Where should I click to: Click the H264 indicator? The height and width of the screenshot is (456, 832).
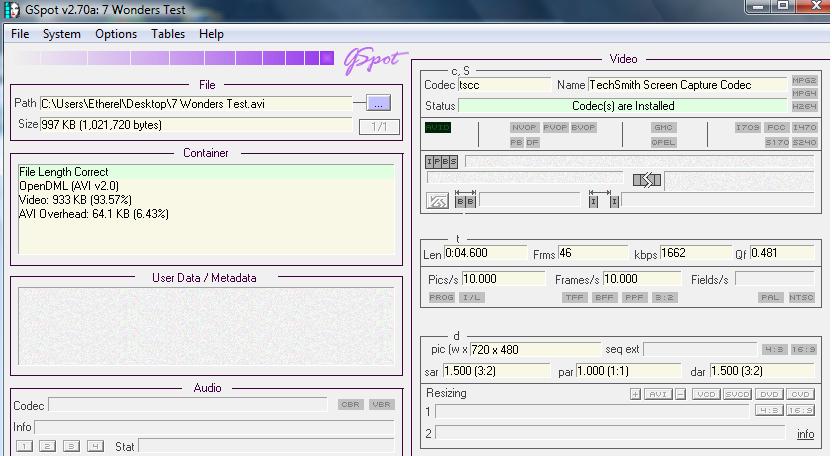coord(804,107)
